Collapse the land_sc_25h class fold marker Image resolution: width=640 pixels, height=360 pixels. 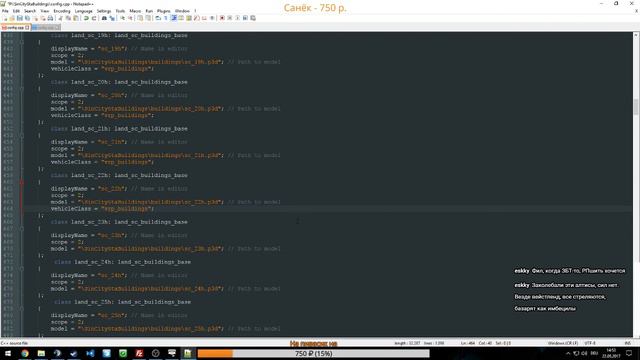click(x=22, y=309)
